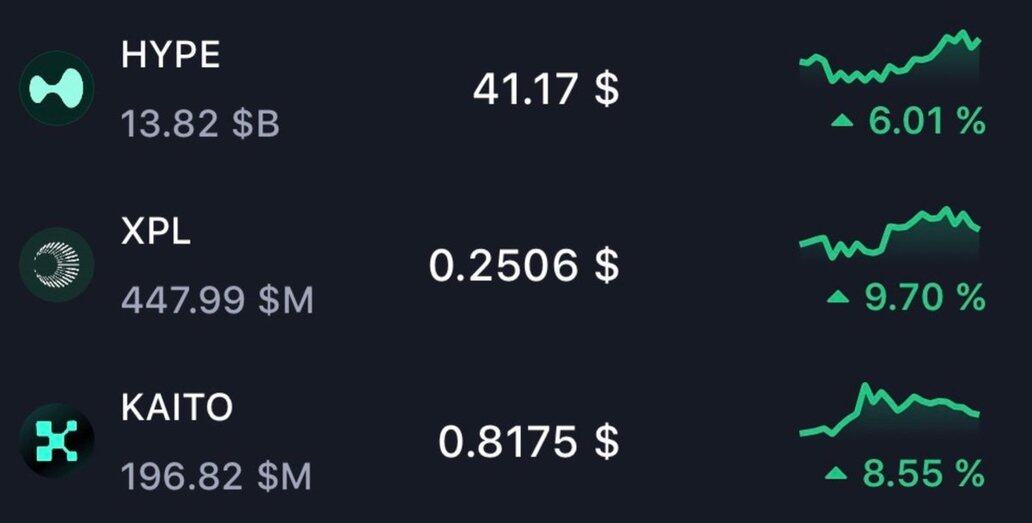Click the 13.82 $B market cap

pos(200,124)
